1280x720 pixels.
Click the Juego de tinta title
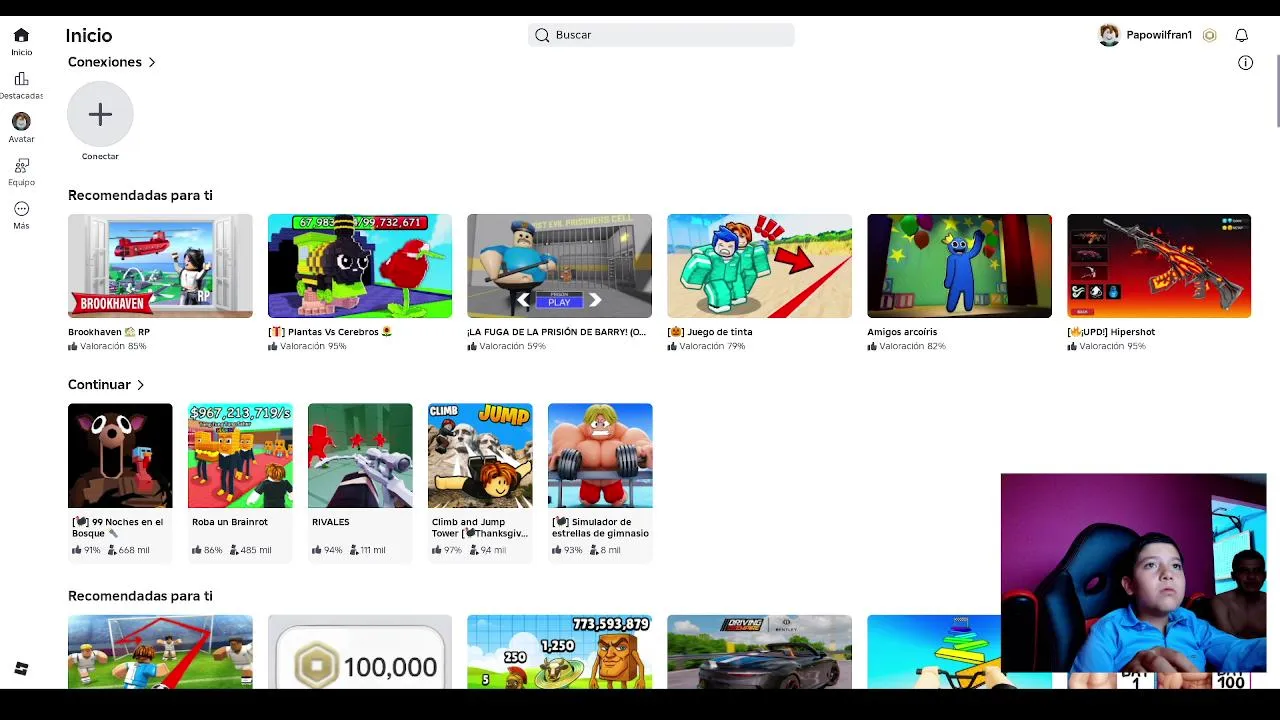710,332
